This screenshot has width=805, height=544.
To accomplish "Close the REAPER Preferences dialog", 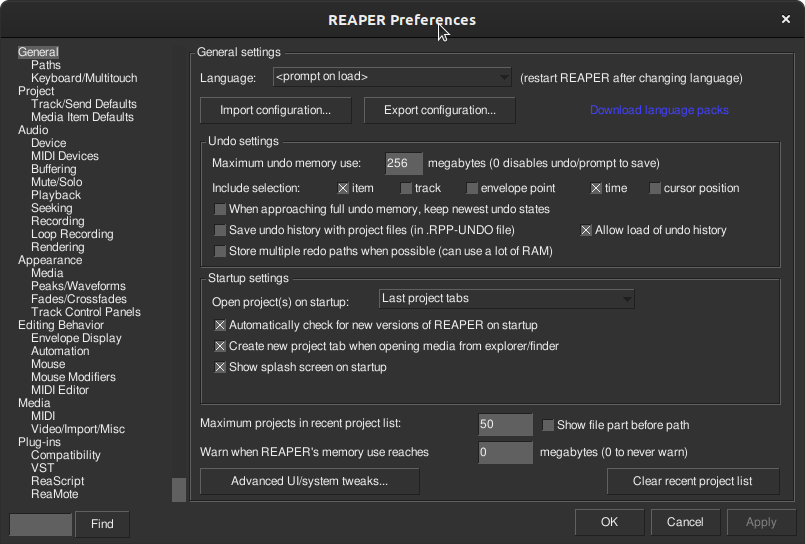I will 785,19.
